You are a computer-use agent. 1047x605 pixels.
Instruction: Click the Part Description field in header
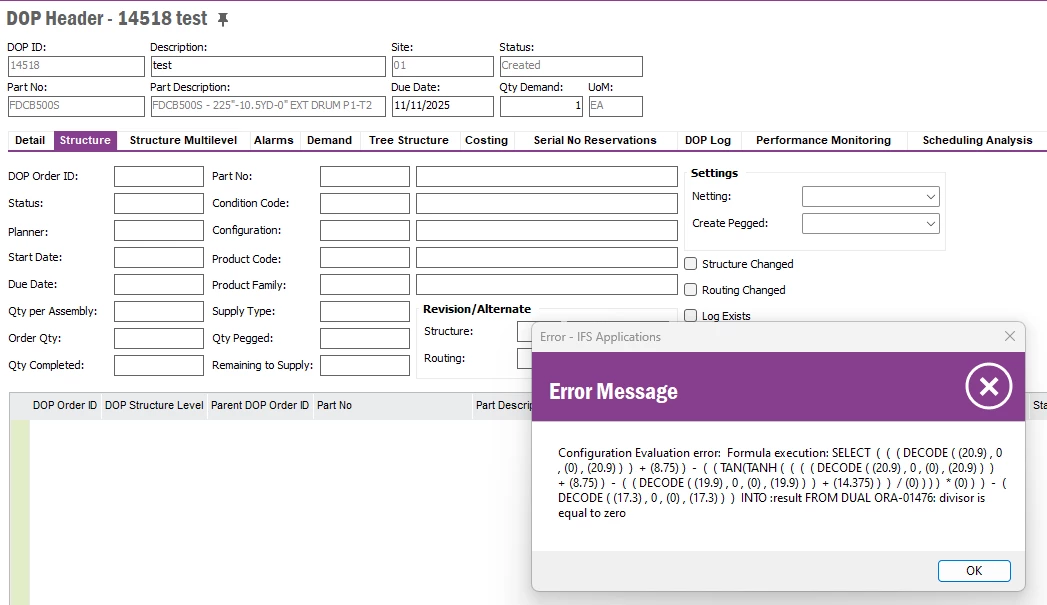pos(268,106)
